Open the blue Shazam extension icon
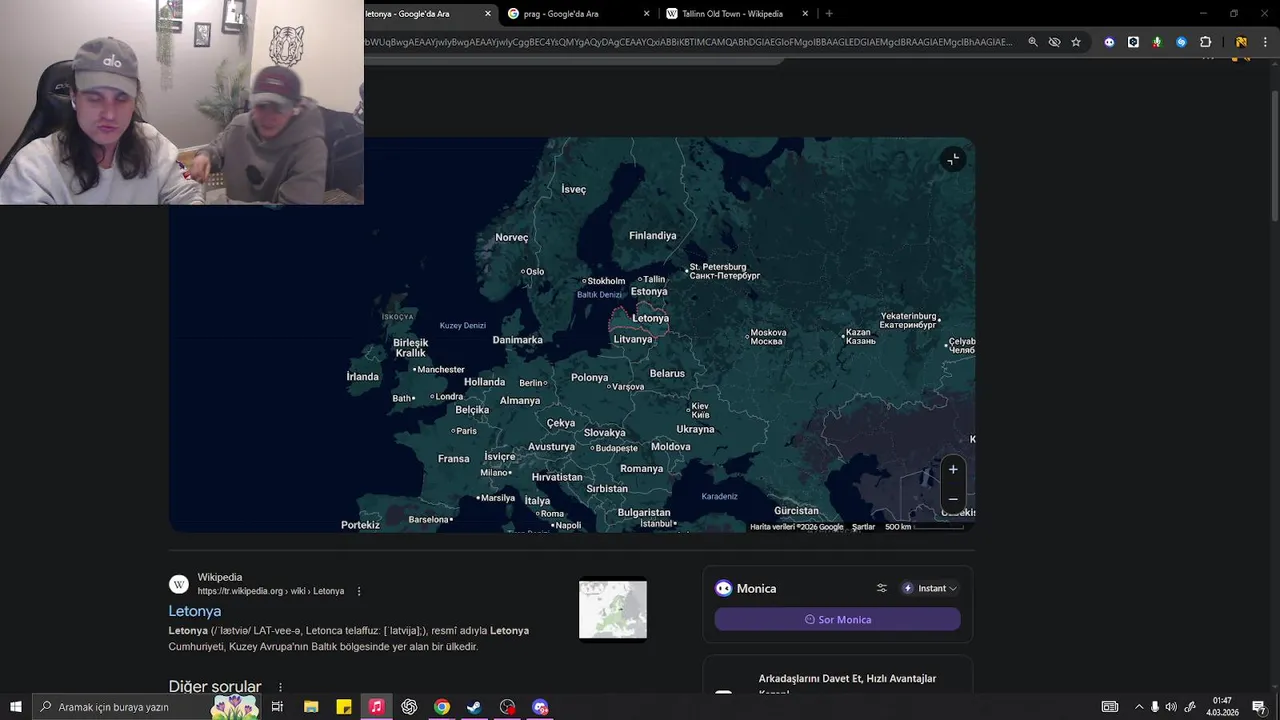1280x720 pixels. [1181, 42]
